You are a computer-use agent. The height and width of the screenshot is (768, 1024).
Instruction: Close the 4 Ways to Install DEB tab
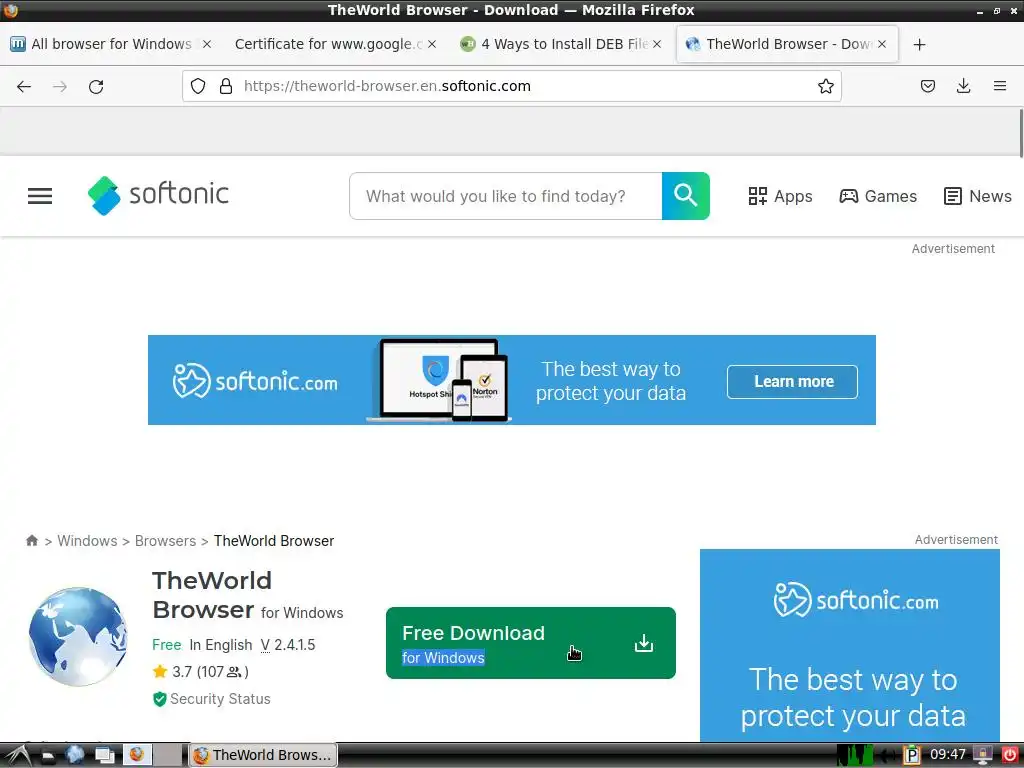click(x=657, y=44)
